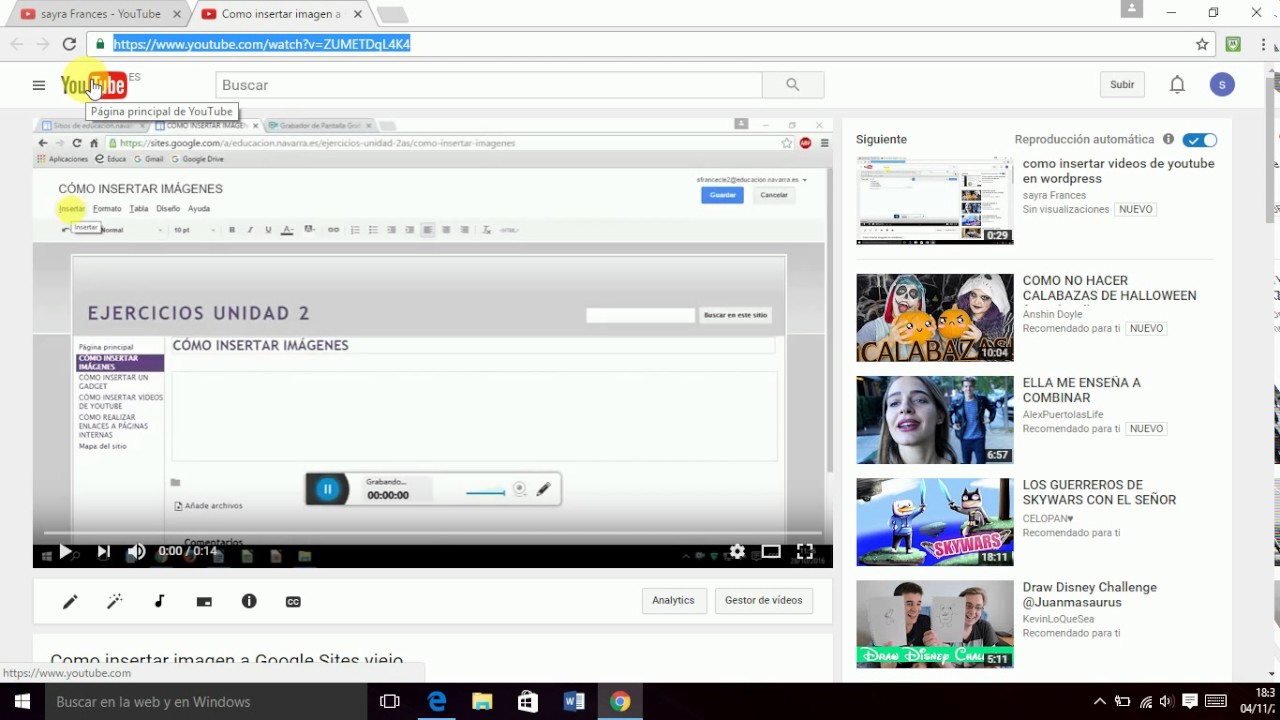
Task: Open Gestor de vídeos
Action: [x=763, y=600]
